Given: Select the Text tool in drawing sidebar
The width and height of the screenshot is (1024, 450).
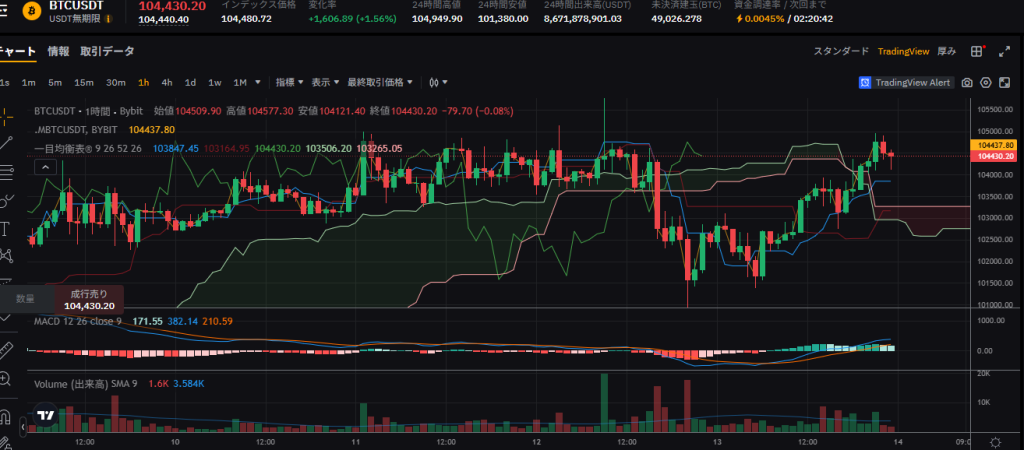Looking at the screenshot, I should [x=6, y=228].
